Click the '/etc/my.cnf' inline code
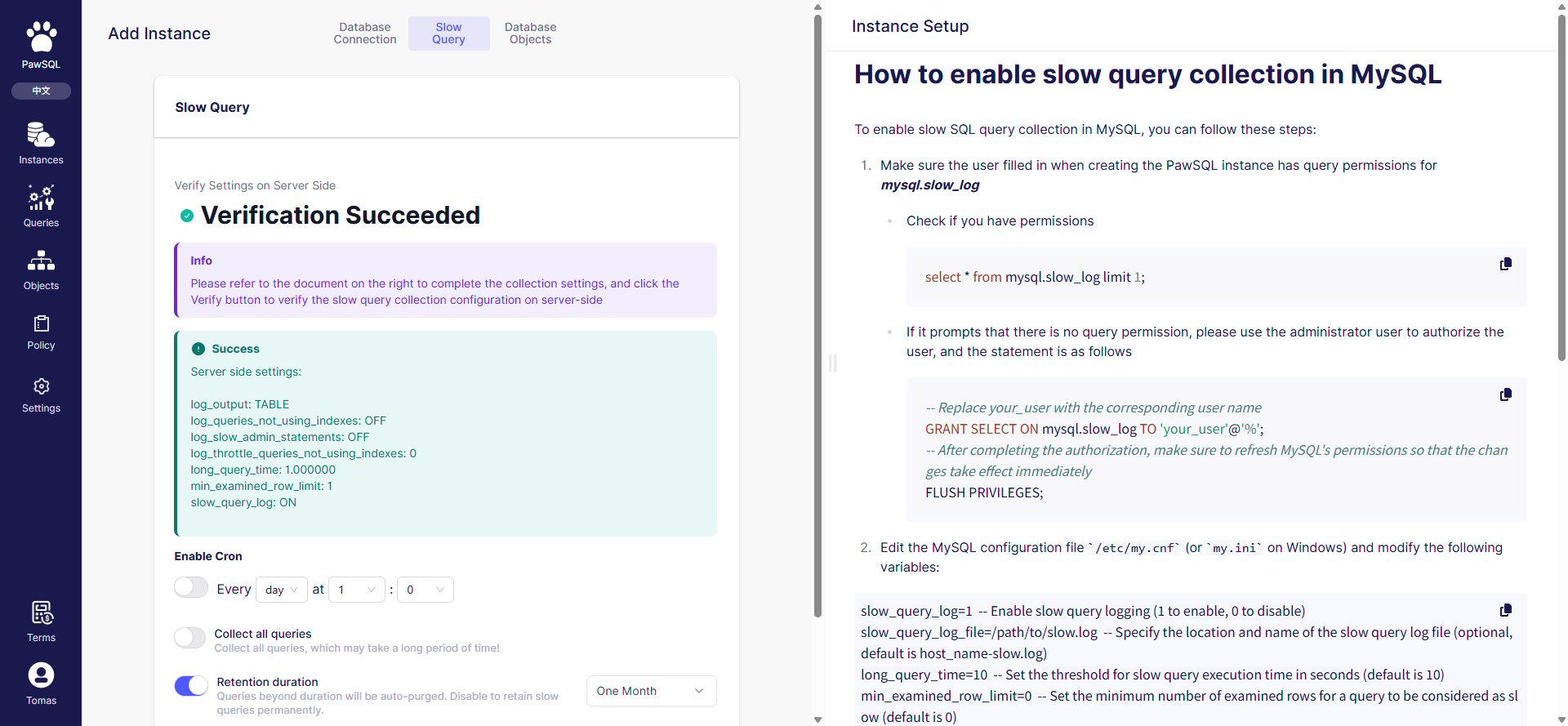The image size is (1568, 726). coord(1134,548)
